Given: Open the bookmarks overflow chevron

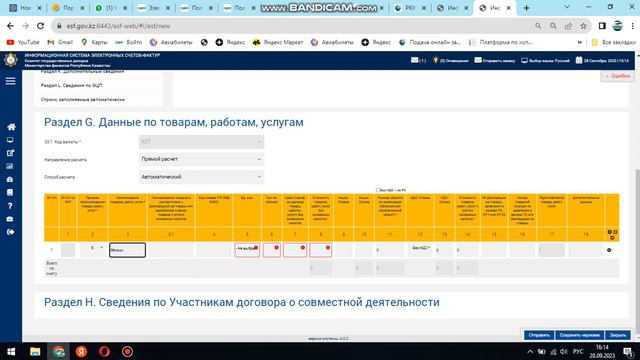Looking at the screenshot, I should [579, 42].
